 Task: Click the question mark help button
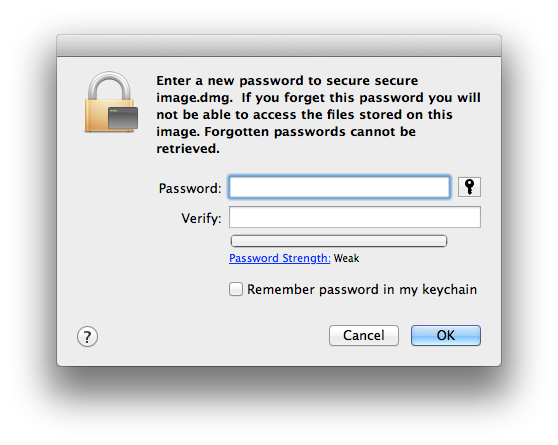87,336
